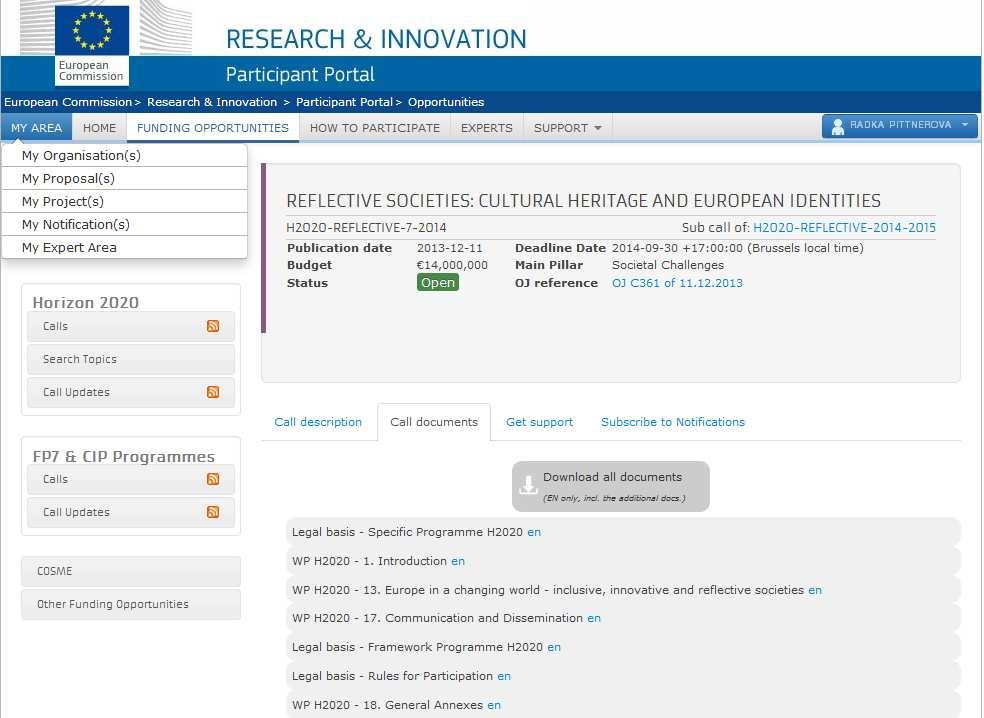This screenshot has width=984, height=718.
Task: Click European Commission breadcrumb link
Action: 68,102
